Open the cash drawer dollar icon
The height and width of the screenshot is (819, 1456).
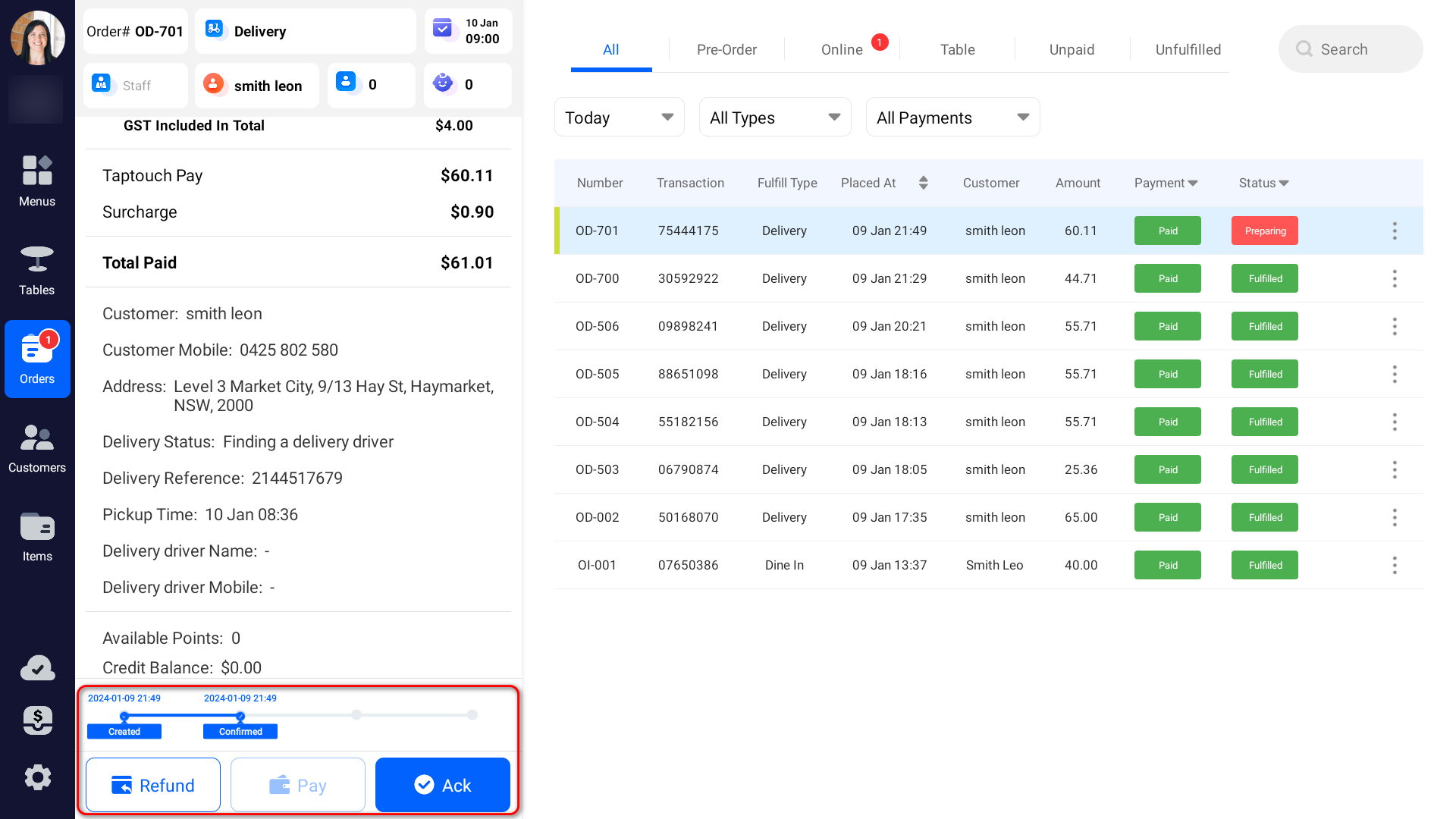click(x=37, y=720)
